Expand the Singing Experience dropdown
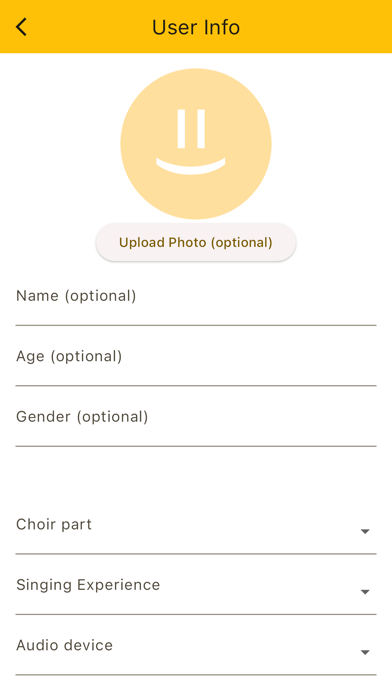Viewport: 392px width, 696px height. (196, 588)
